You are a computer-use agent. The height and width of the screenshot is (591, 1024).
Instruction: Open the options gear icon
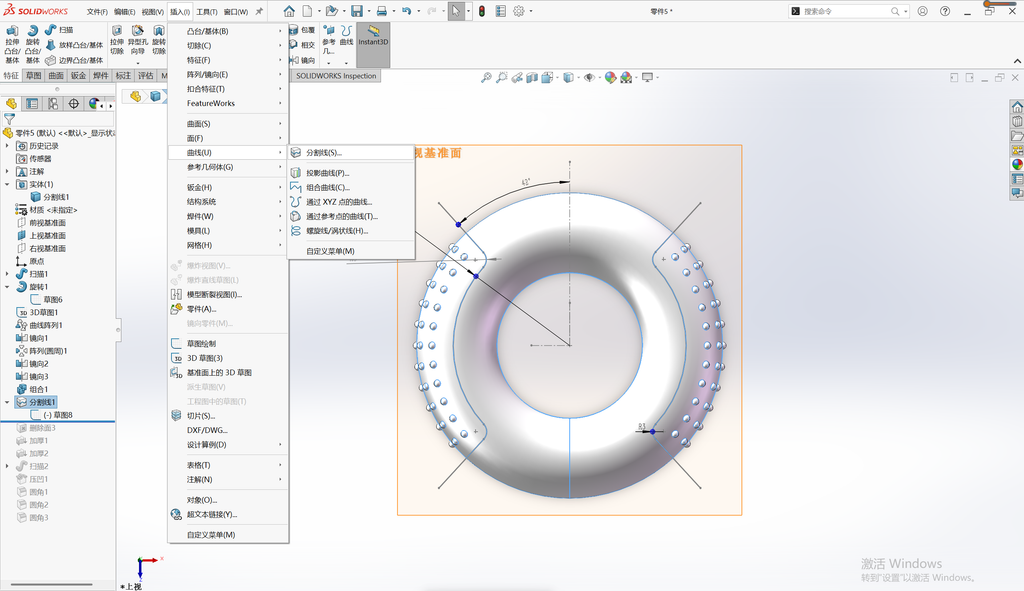click(519, 11)
